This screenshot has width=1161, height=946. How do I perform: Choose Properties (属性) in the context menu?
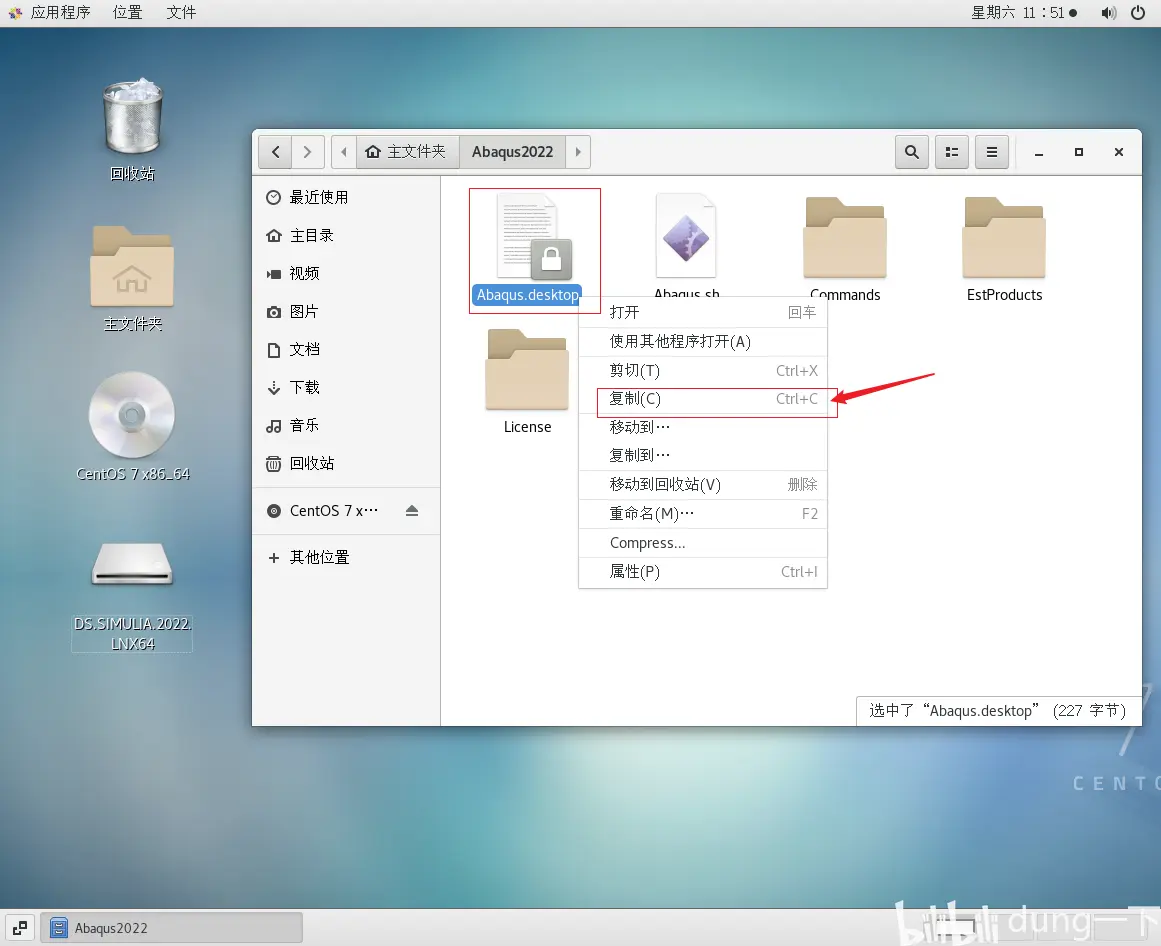point(703,571)
